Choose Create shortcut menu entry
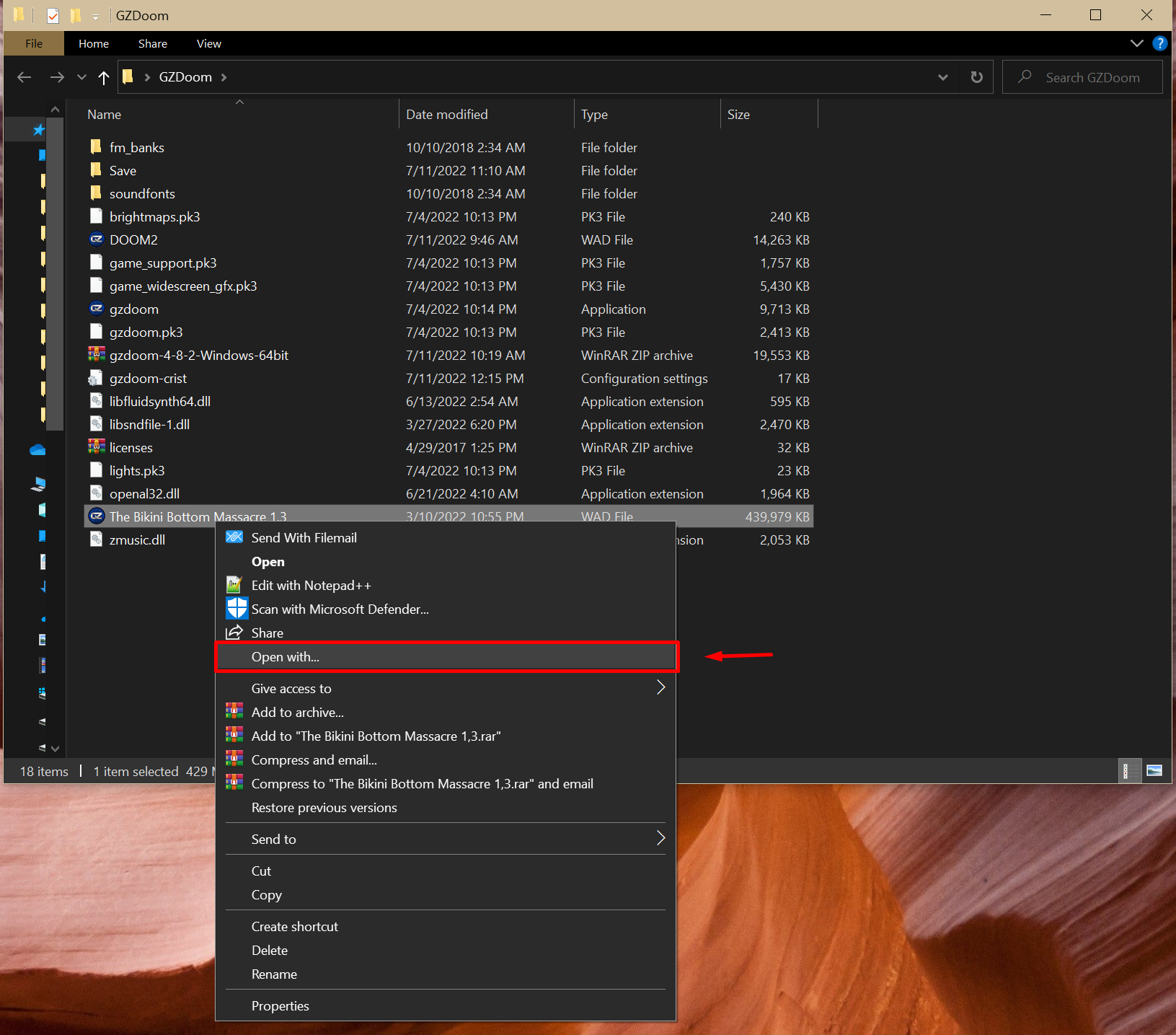Image resolution: width=1176 pixels, height=1035 pixels. pyautogui.click(x=447, y=926)
